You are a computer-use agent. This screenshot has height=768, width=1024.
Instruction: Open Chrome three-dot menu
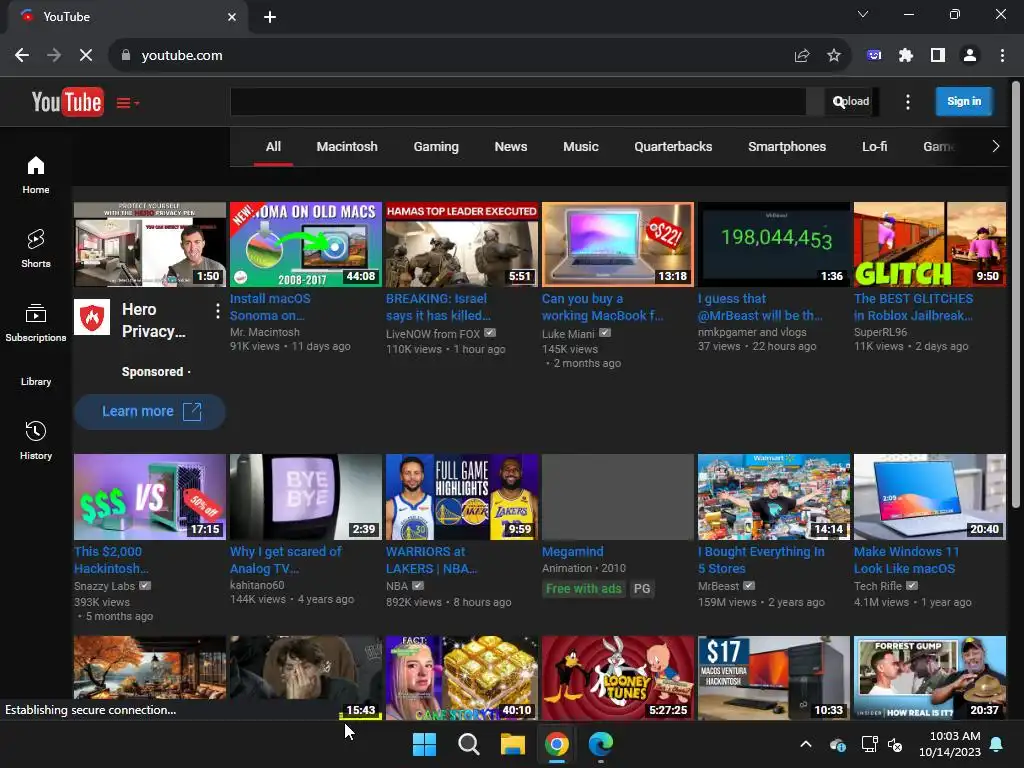tap(1002, 56)
